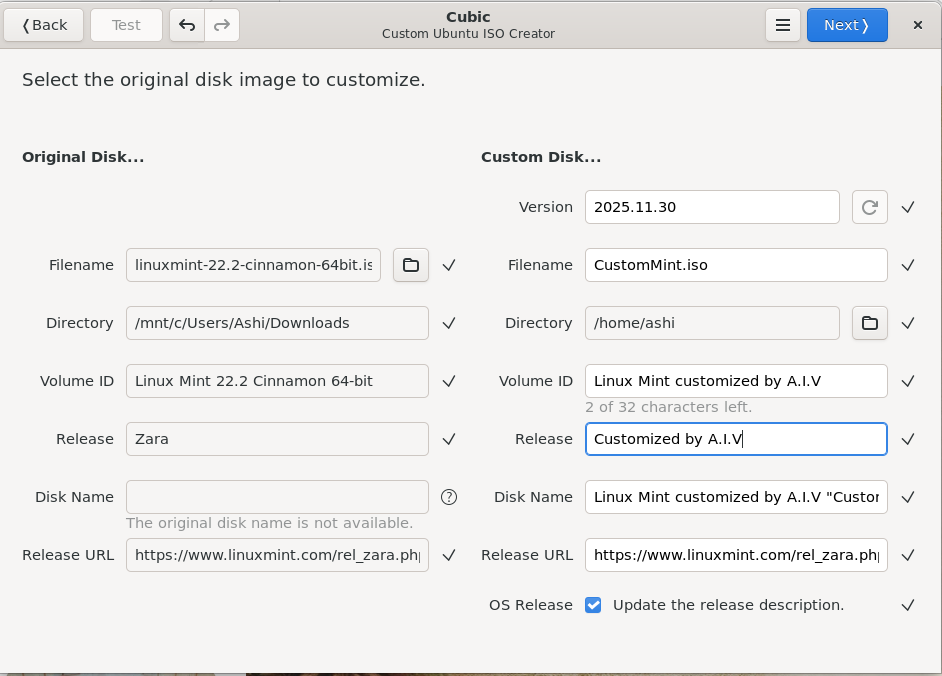
Task: Select the custom Disk Name field
Action: click(735, 497)
